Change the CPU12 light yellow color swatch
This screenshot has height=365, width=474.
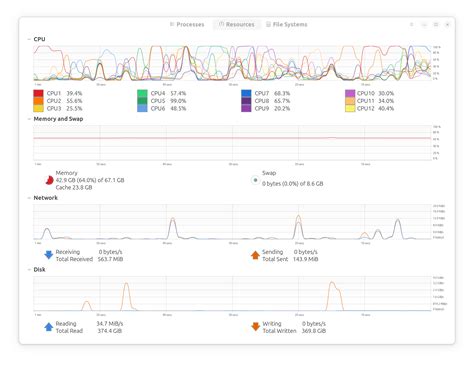pos(350,108)
